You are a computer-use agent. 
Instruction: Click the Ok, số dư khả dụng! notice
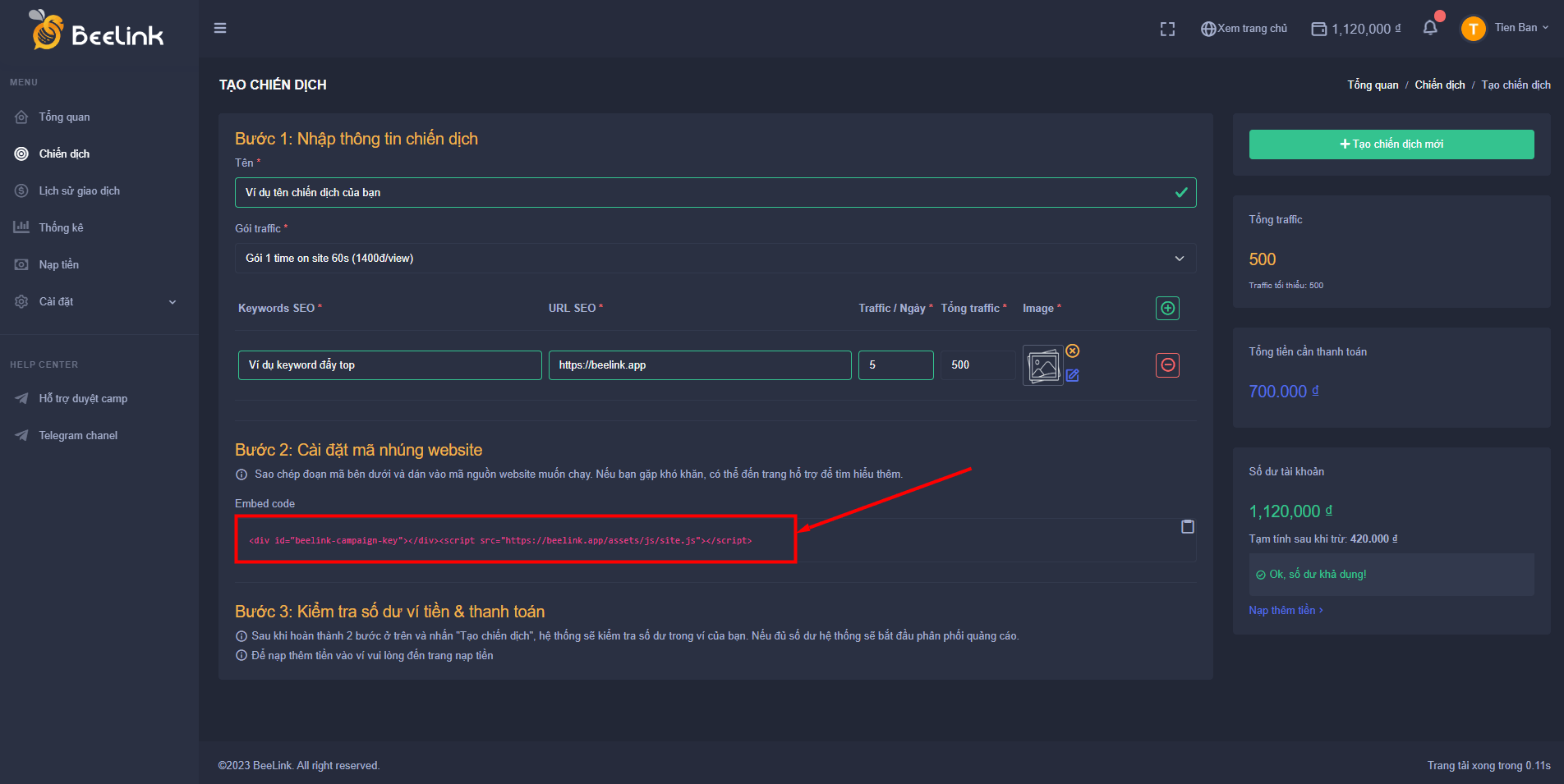pyautogui.click(x=1391, y=574)
